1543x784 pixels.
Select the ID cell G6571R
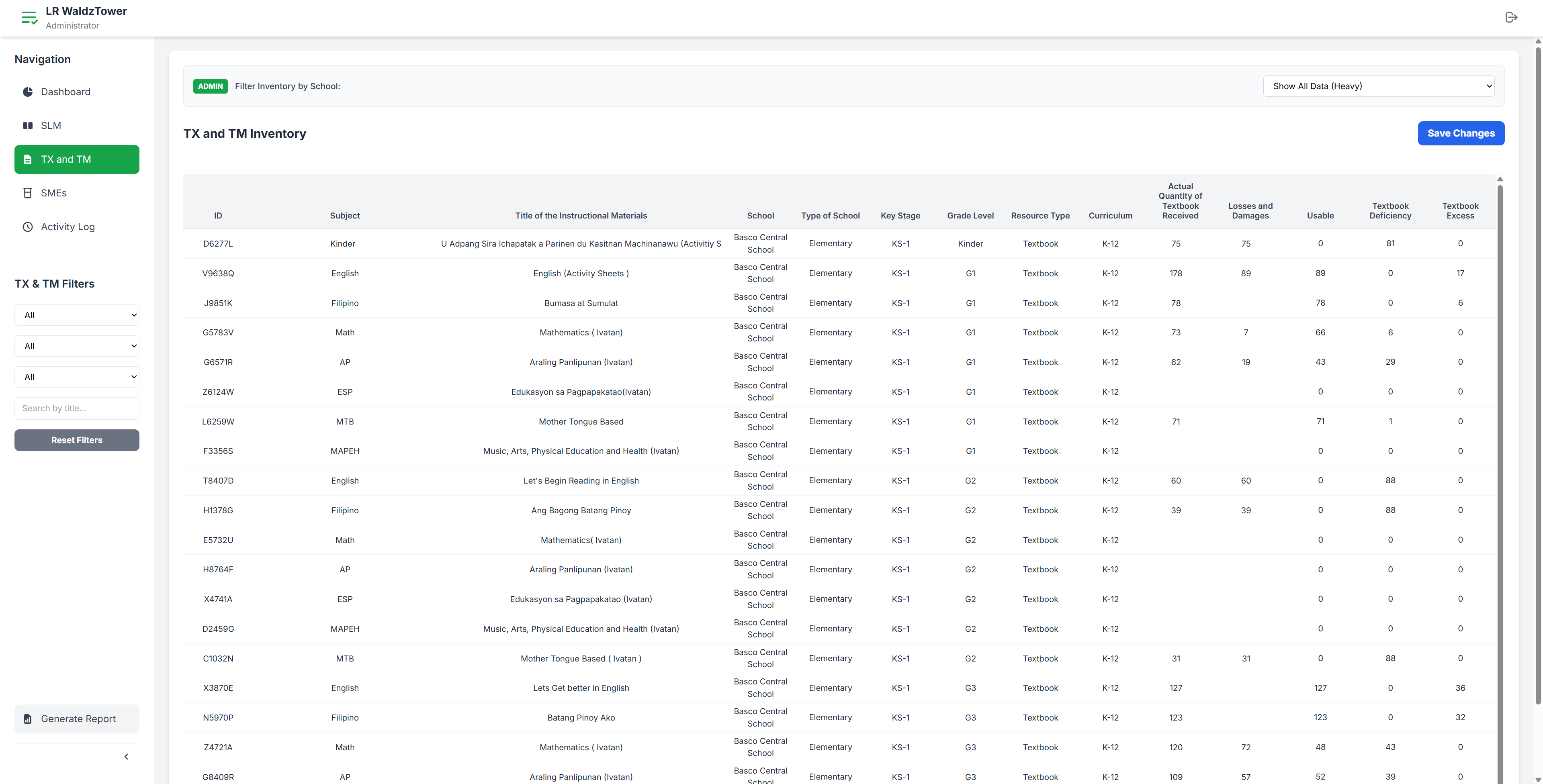tap(218, 362)
